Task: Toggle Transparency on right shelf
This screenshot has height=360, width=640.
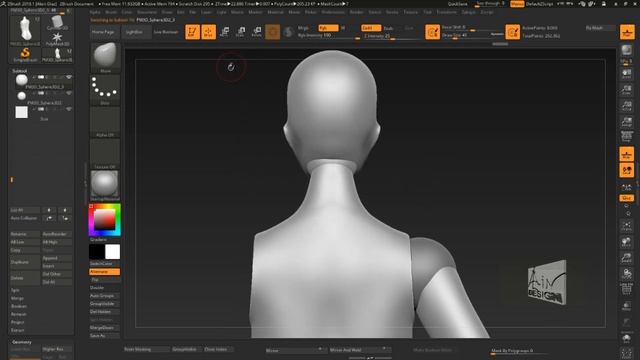Action: pos(627,306)
